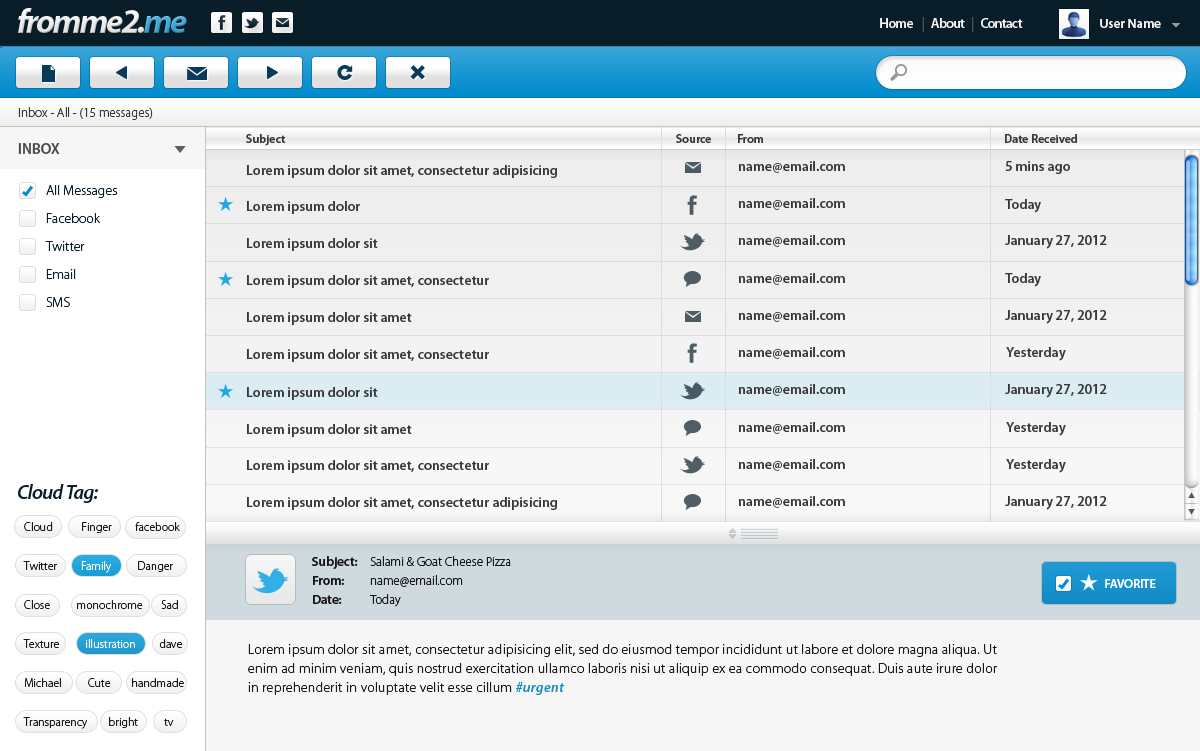Image resolution: width=1200 pixels, height=751 pixels.
Task: Select the Family cloud tag
Action: [x=96, y=566]
